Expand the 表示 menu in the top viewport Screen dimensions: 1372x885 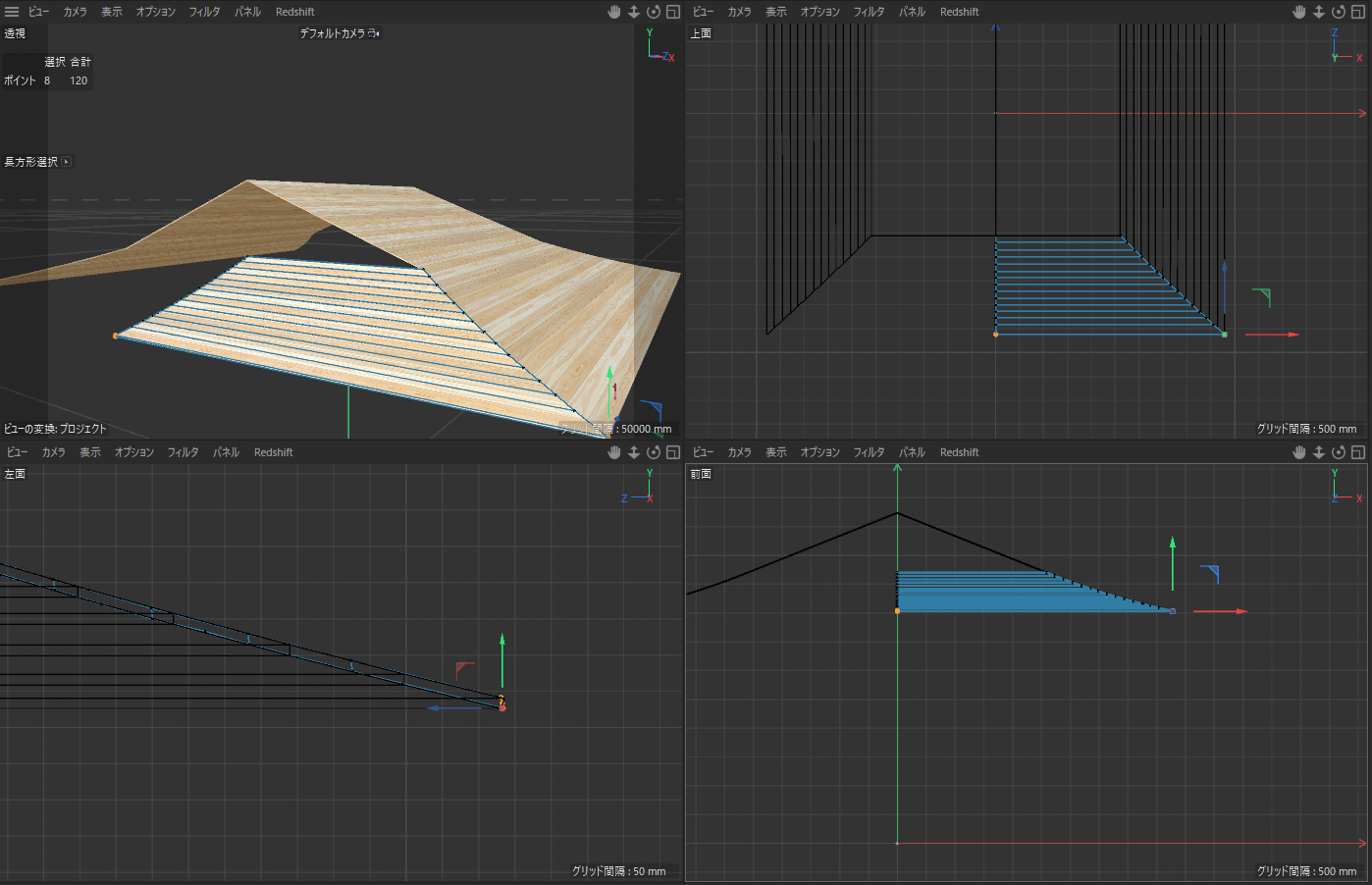(776, 12)
